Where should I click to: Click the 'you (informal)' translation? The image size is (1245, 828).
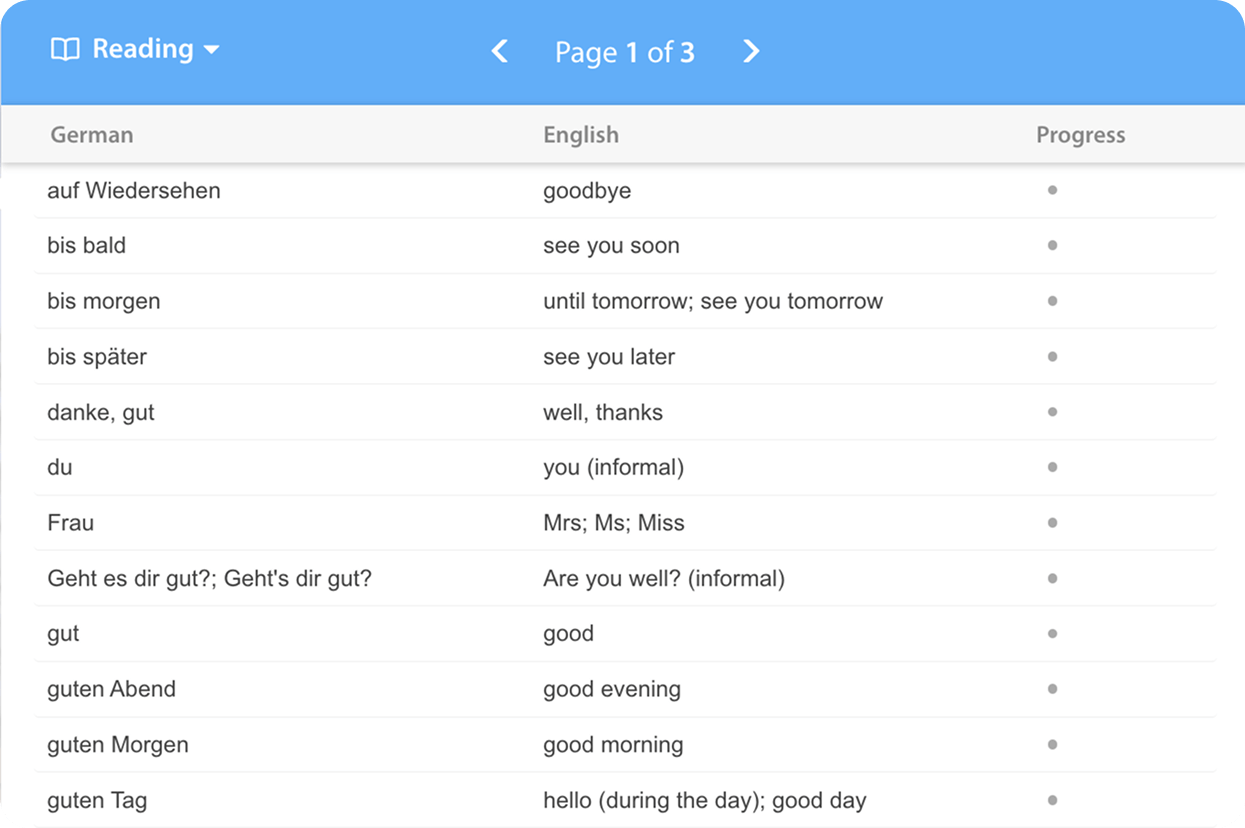click(613, 467)
